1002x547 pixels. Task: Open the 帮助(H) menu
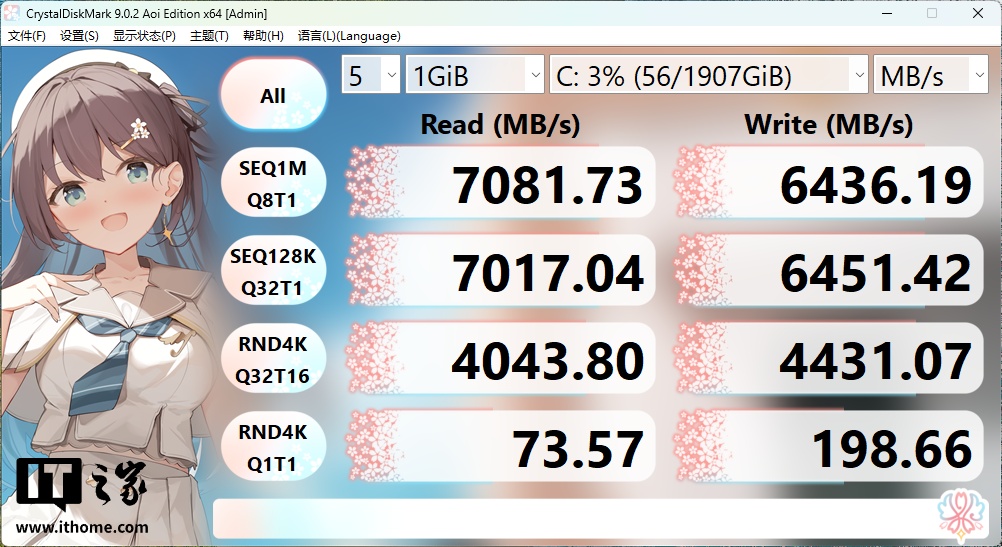[x=263, y=36]
